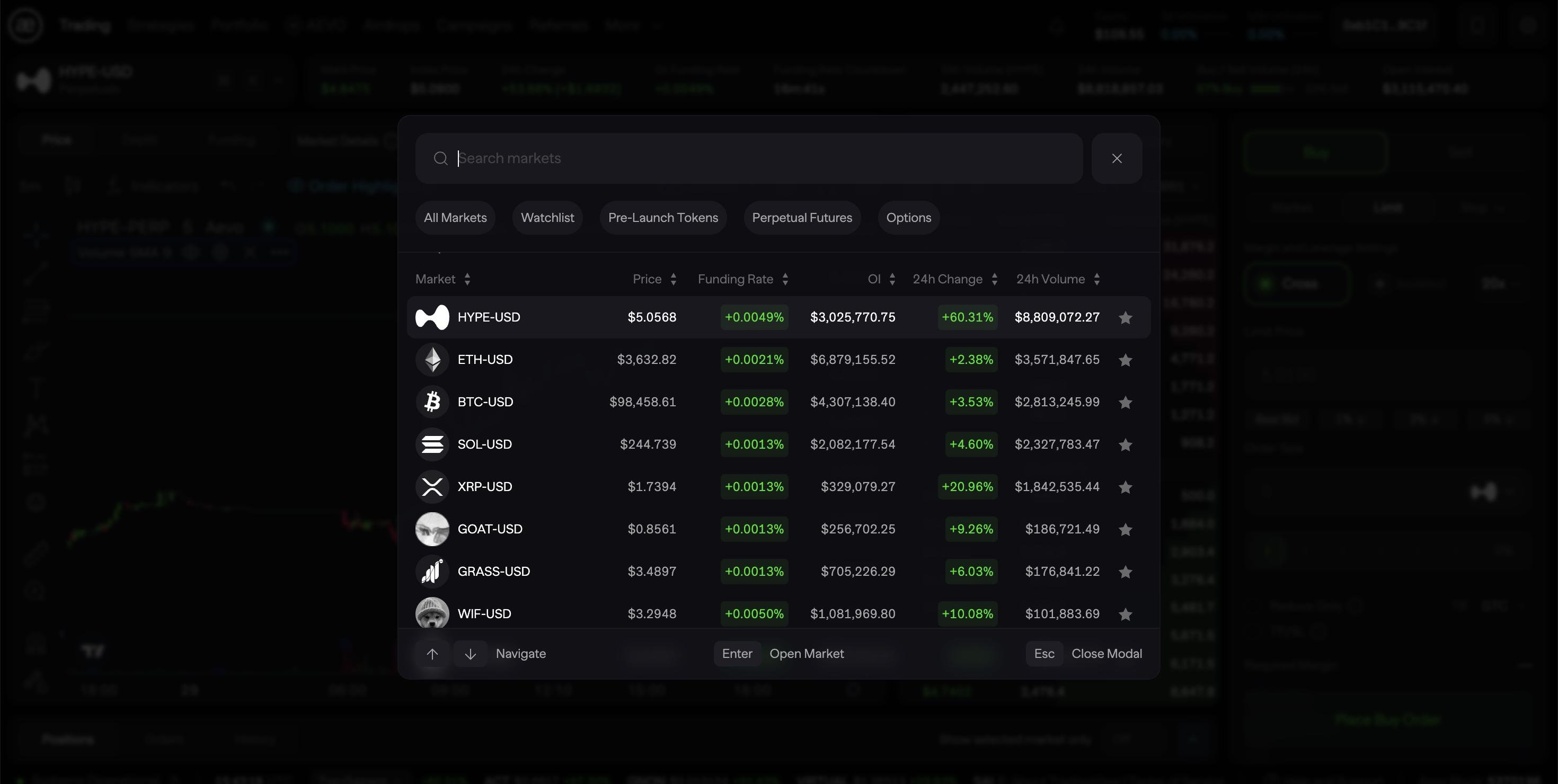
Task: Sort table by Funding Rate column
Action: point(743,279)
